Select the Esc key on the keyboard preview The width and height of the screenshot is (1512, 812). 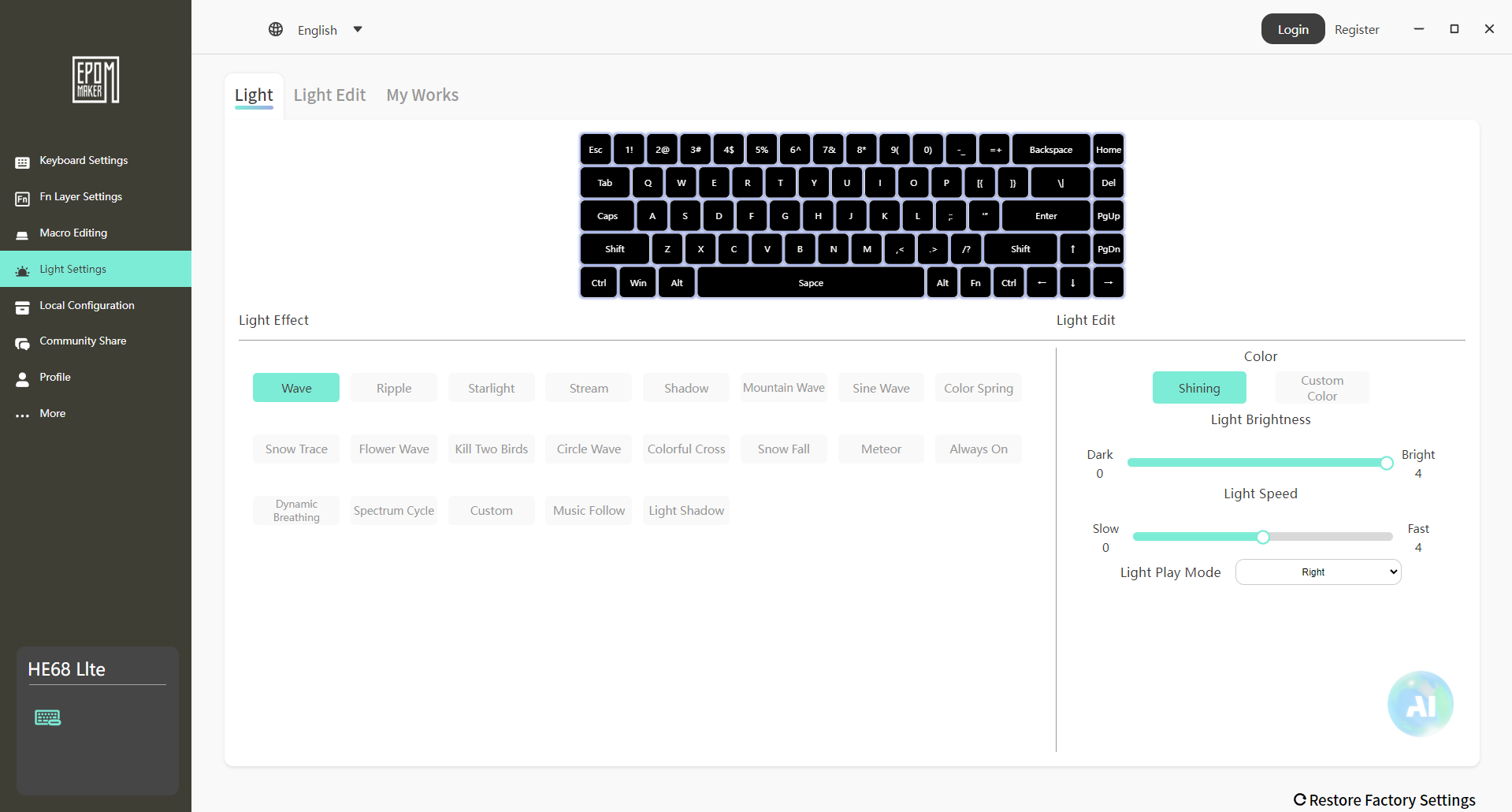pyautogui.click(x=596, y=150)
